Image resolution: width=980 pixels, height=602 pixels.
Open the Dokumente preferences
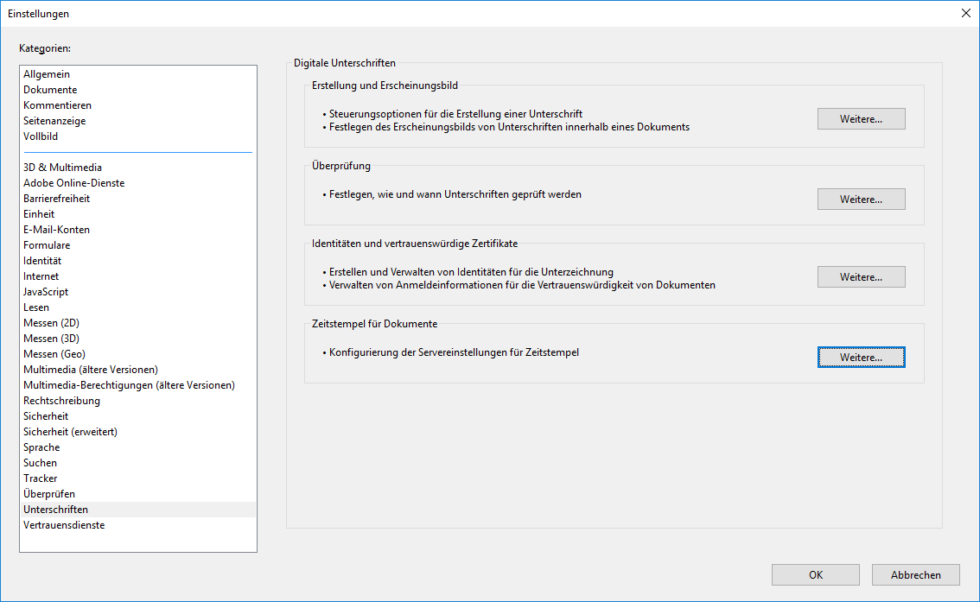(48, 89)
